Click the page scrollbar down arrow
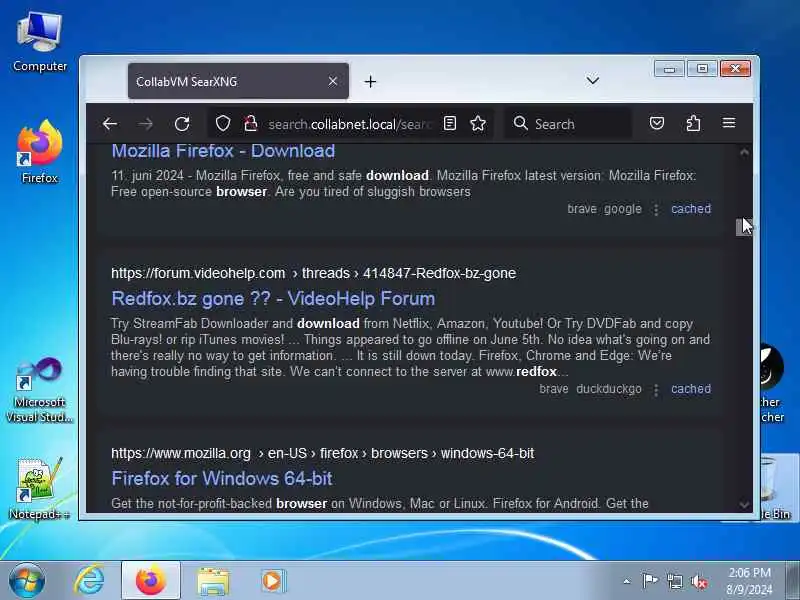The width and height of the screenshot is (800, 600). coord(744,505)
